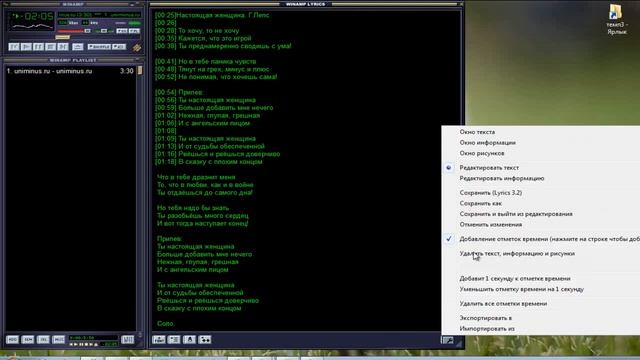The height and width of the screenshot is (360, 640).
Task: Click the Winamp Play button
Action: coord(27,47)
